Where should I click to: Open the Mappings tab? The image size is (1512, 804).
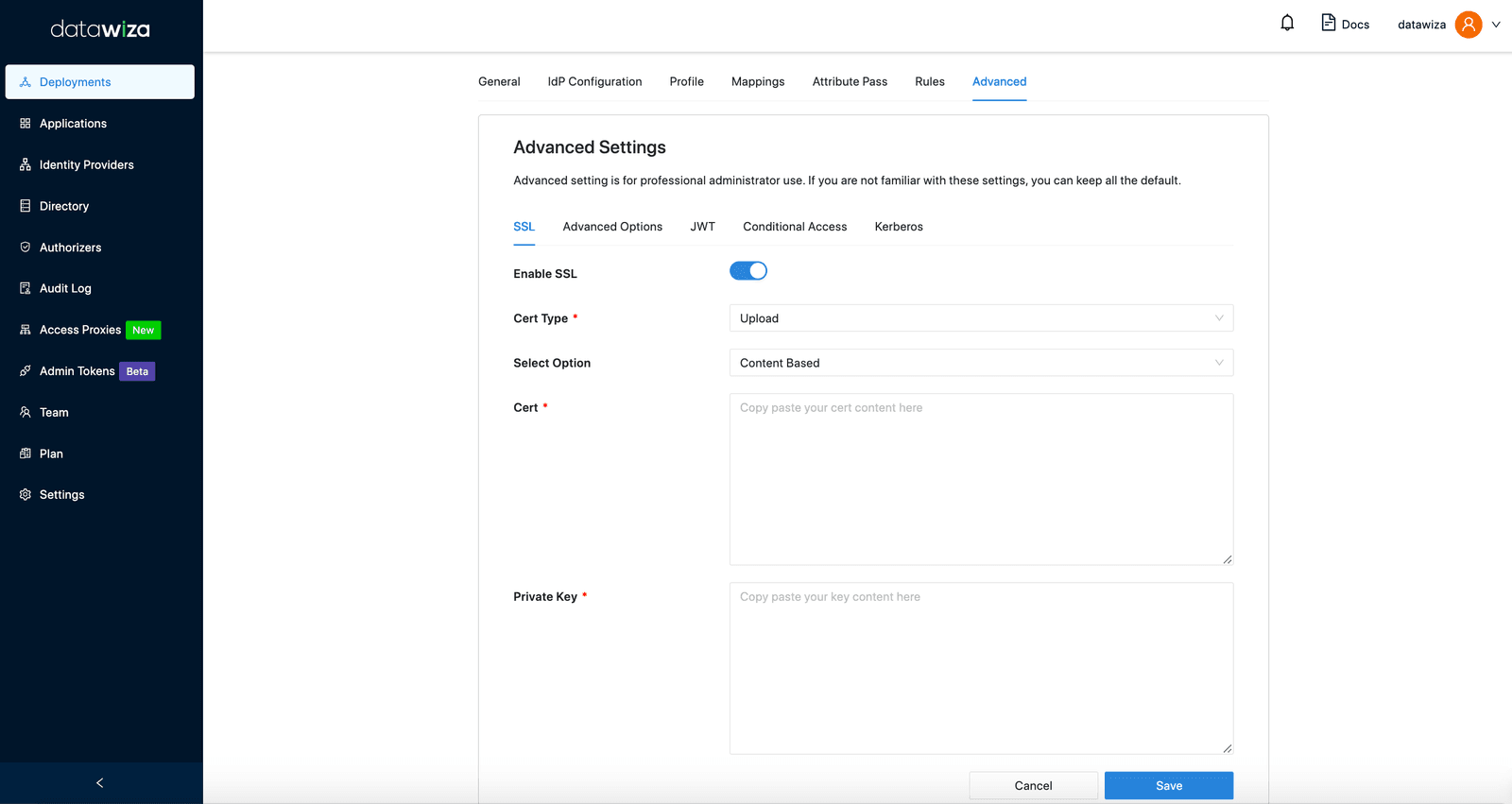[x=758, y=81]
